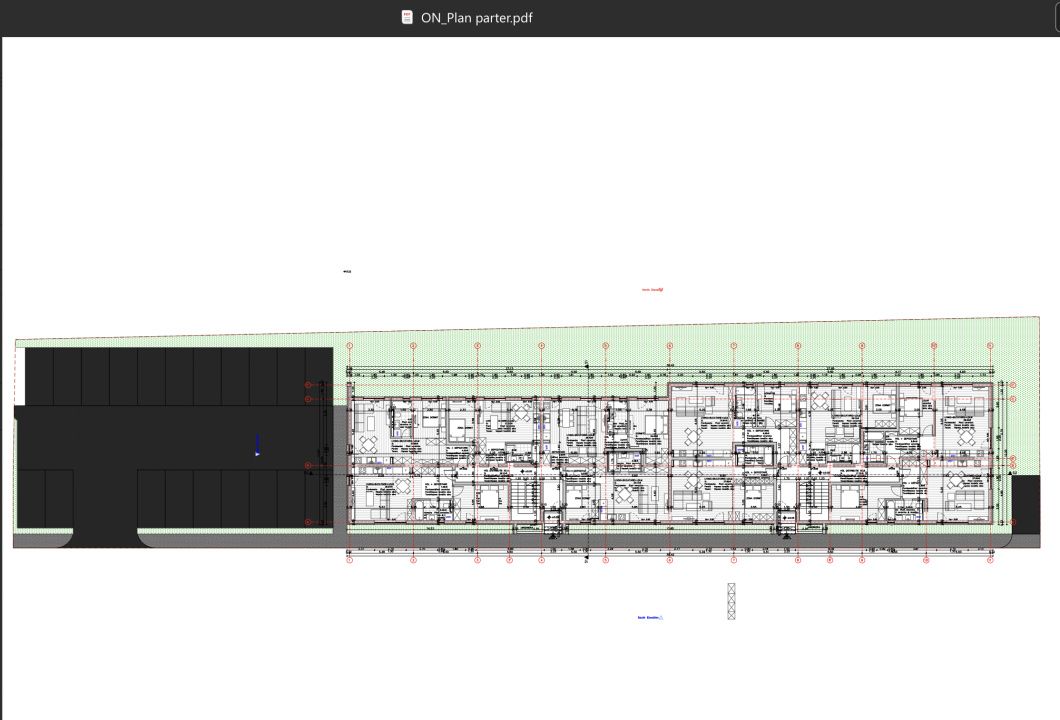Click the partially visible top-right toolbar button
1060x720 pixels.
[x=1057, y=16]
